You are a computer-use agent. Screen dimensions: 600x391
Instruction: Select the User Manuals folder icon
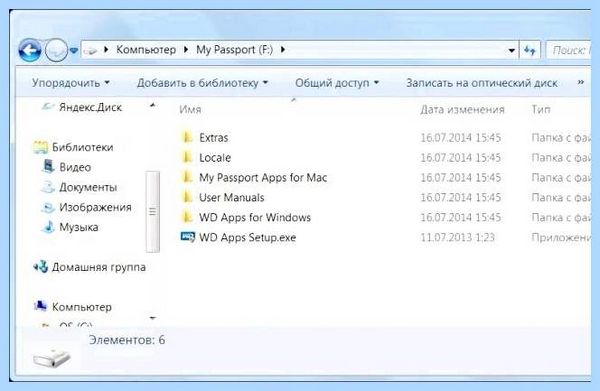(x=187, y=197)
